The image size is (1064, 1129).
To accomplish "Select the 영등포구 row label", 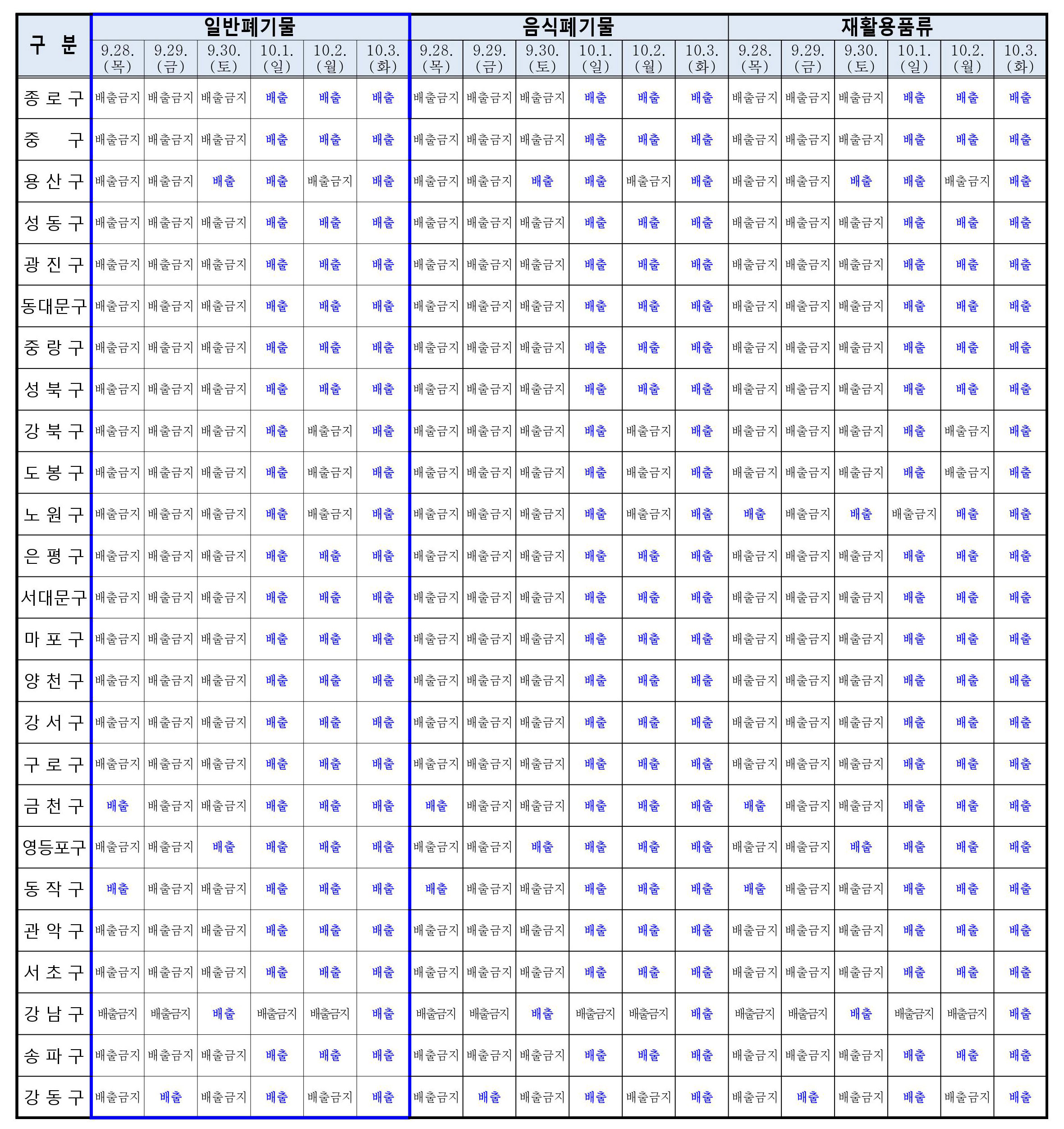I will pos(54,848).
